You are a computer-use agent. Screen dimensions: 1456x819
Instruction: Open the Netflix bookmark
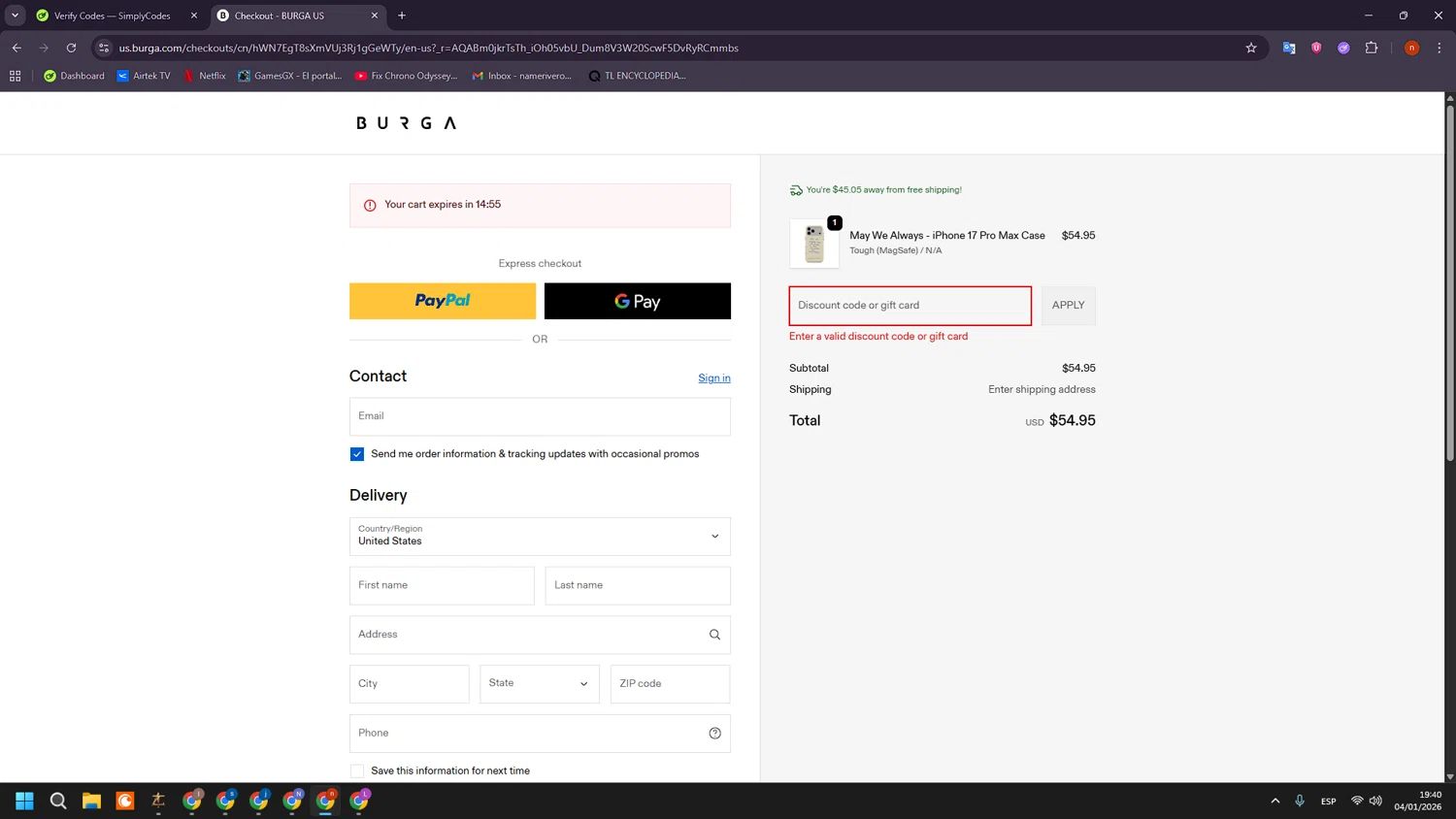tap(205, 76)
